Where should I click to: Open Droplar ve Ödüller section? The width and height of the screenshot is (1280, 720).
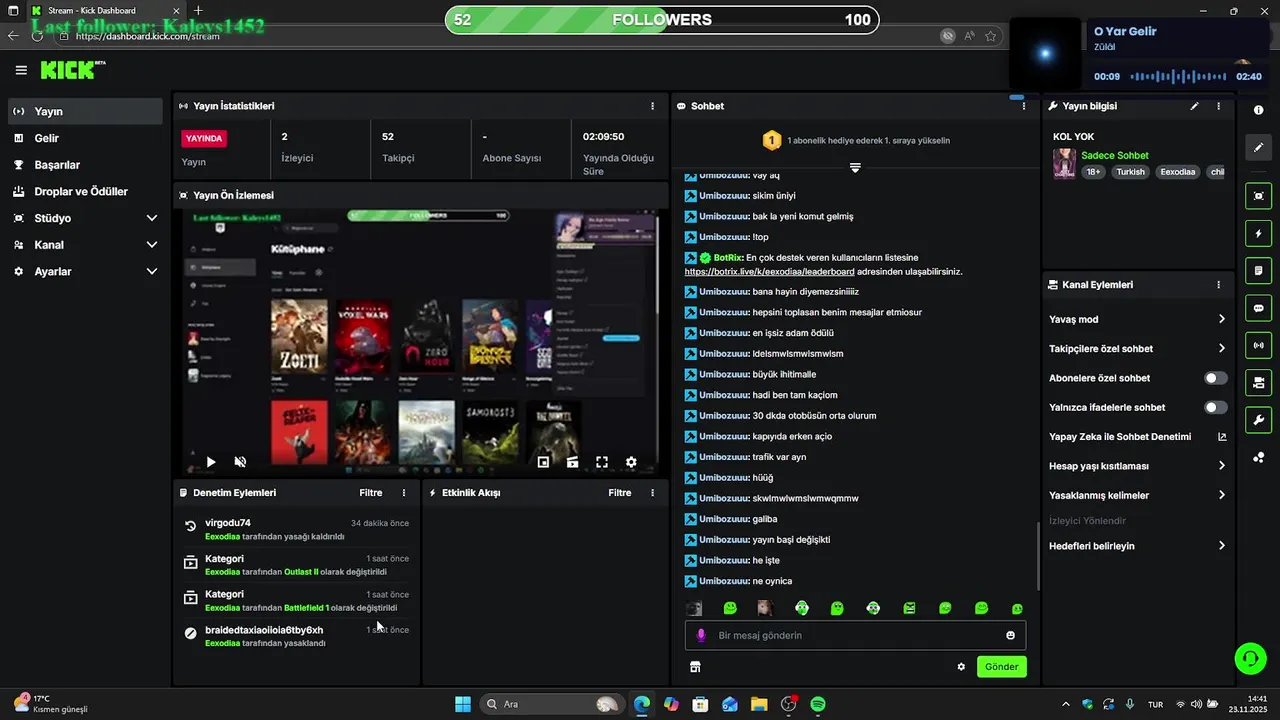(85, 191)
